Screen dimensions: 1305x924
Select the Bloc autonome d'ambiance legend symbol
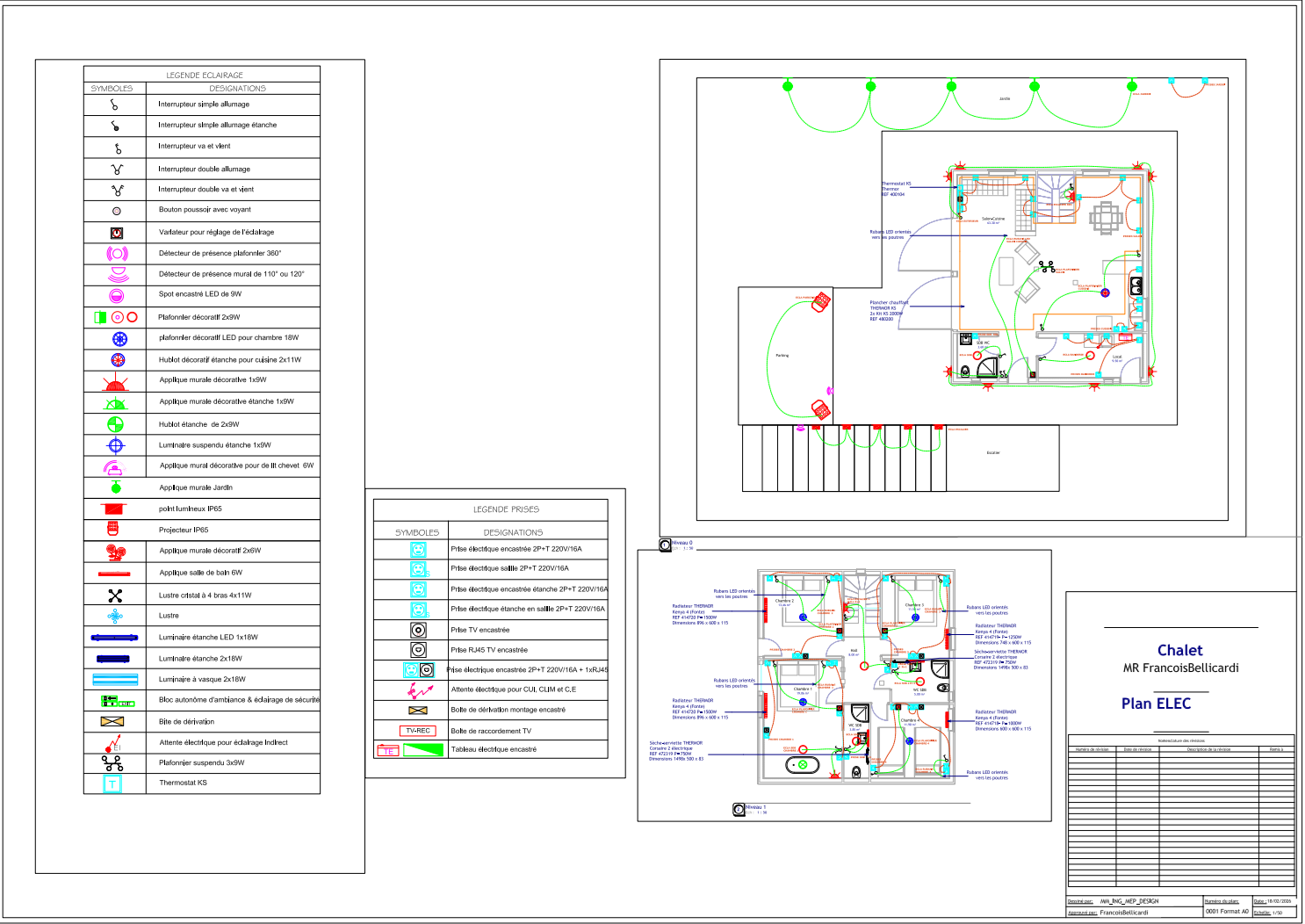pyautogui.click(x=117, y=701)
